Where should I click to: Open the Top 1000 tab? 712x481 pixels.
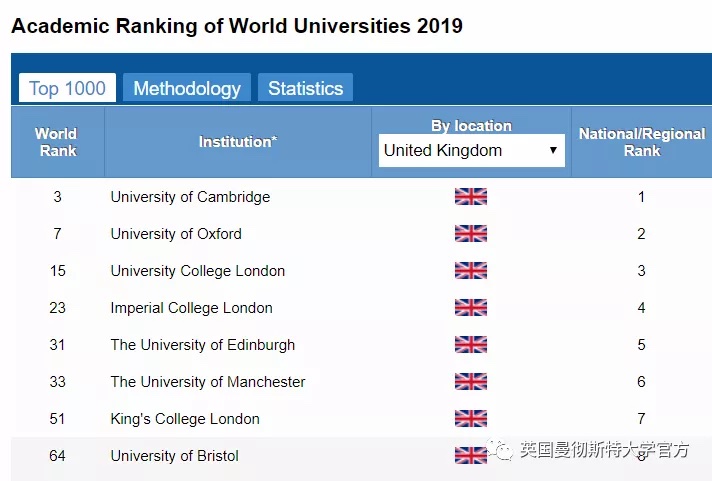[67, 88]
